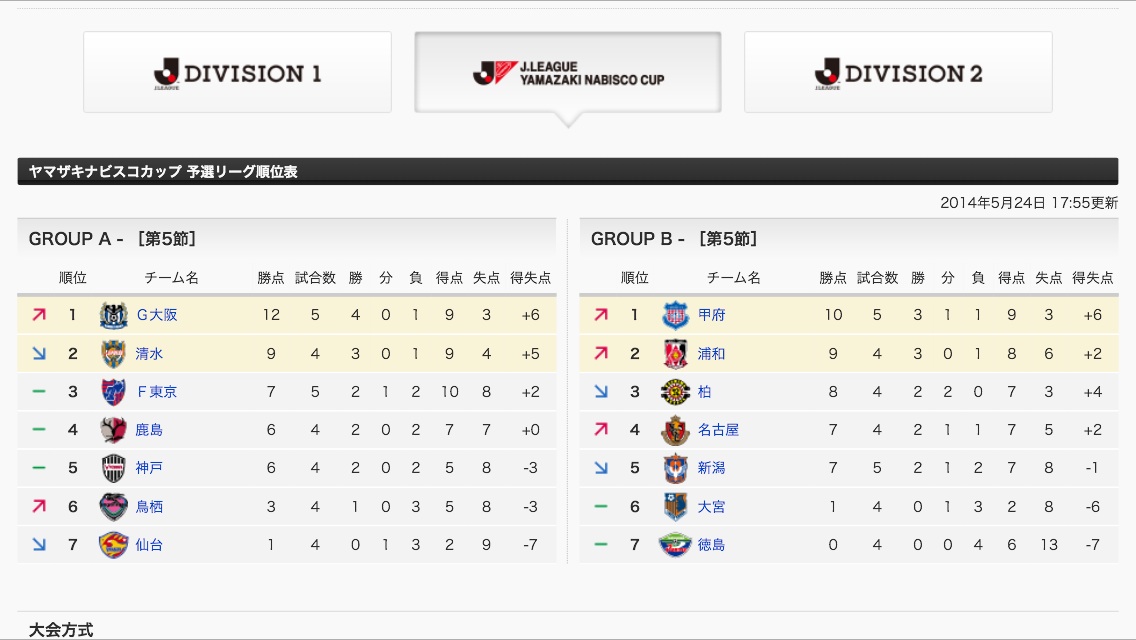Image resolution: width=1136 pixels, height=640 pixels.
Task: Open the 甲府 team link
Action: point(711,315)
